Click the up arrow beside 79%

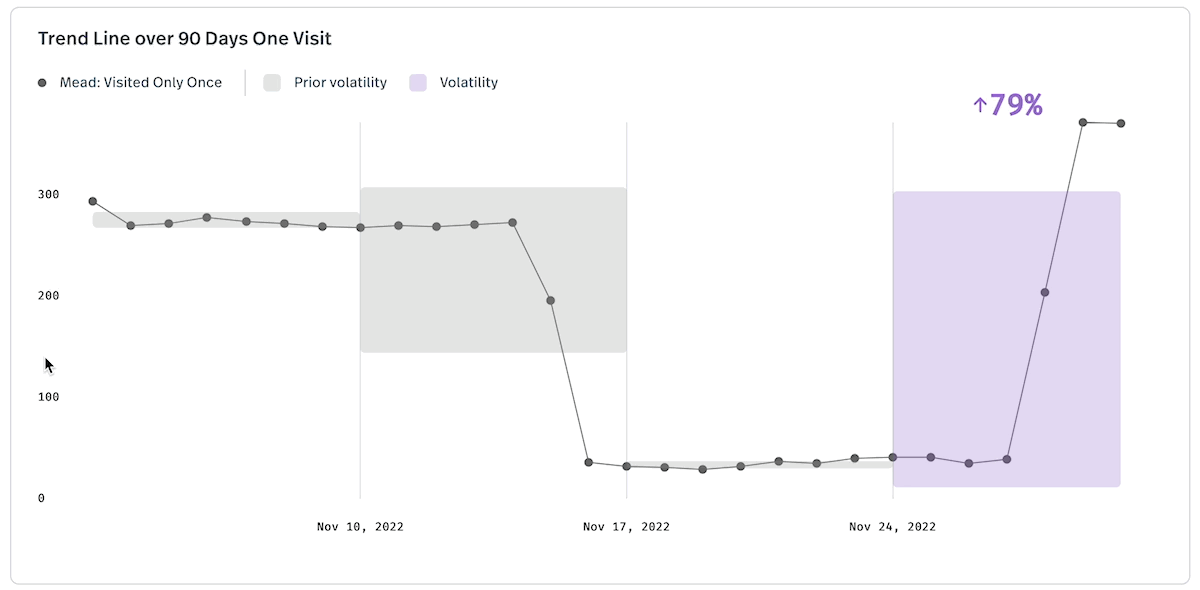[980, 105]
